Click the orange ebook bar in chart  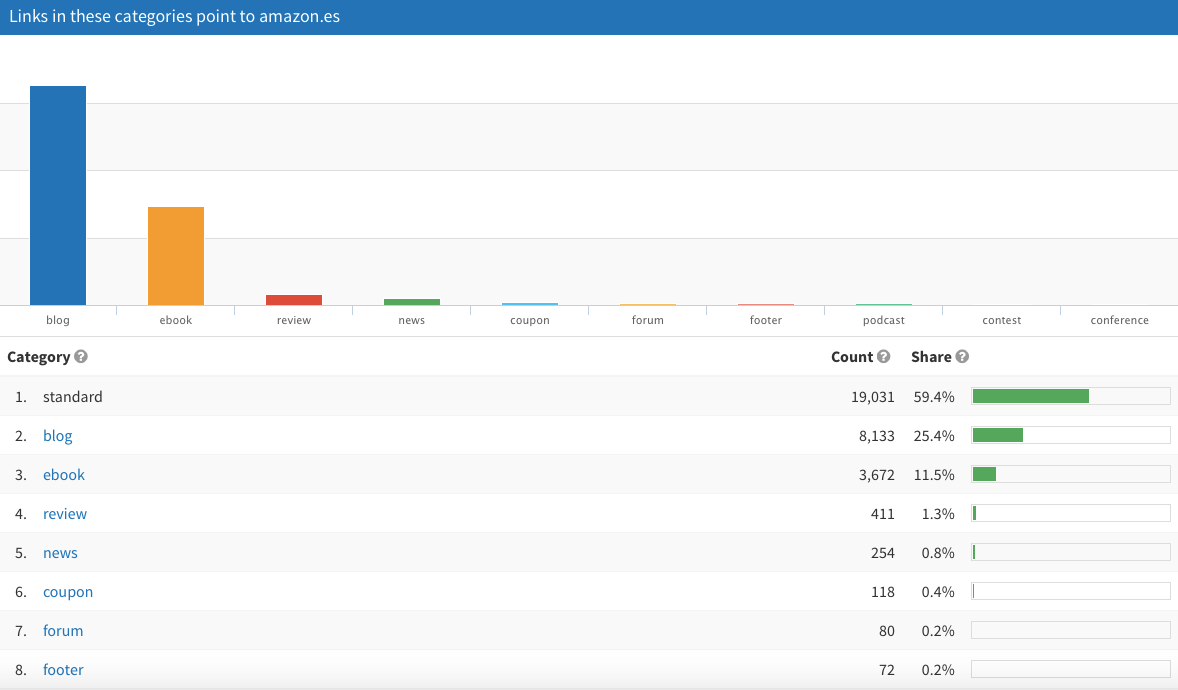[176, 256]
